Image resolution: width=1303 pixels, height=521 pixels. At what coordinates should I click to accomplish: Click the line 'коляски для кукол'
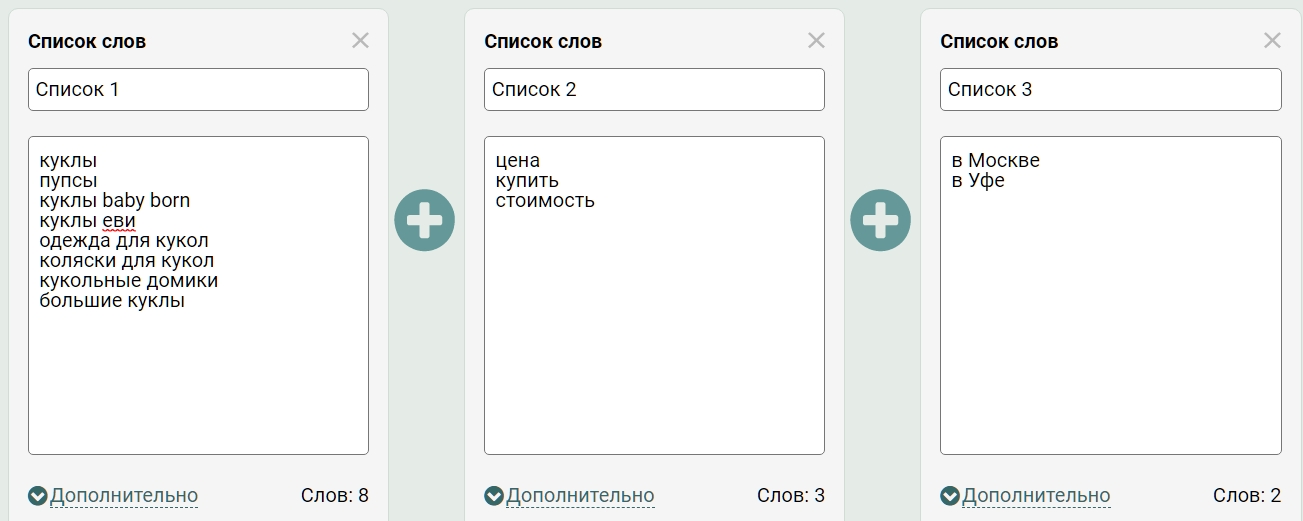point(127,260)
